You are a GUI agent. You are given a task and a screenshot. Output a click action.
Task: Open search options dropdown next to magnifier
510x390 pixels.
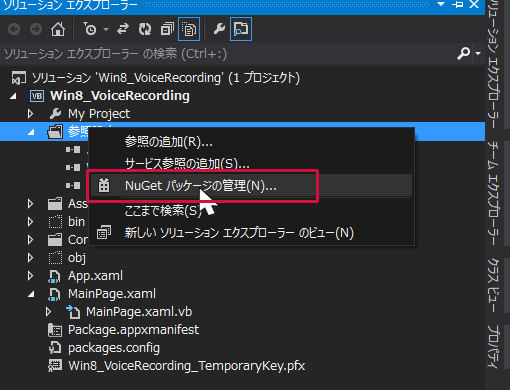tap(478, 53)
